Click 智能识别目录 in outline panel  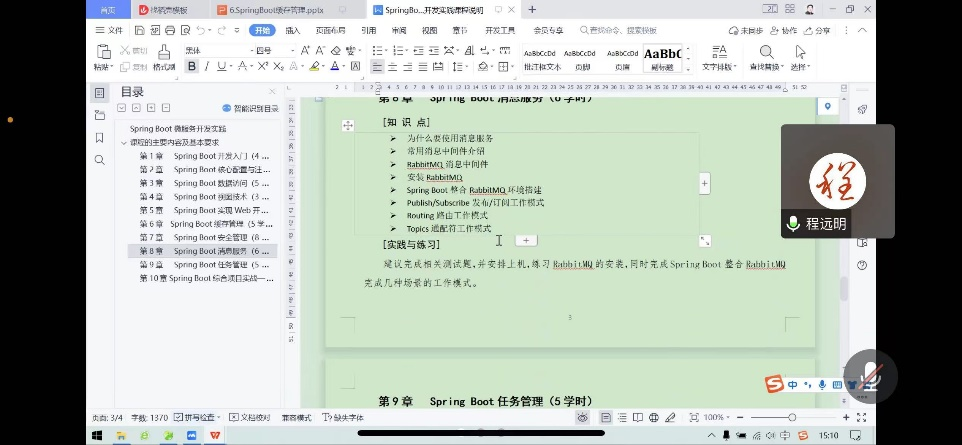250,109
